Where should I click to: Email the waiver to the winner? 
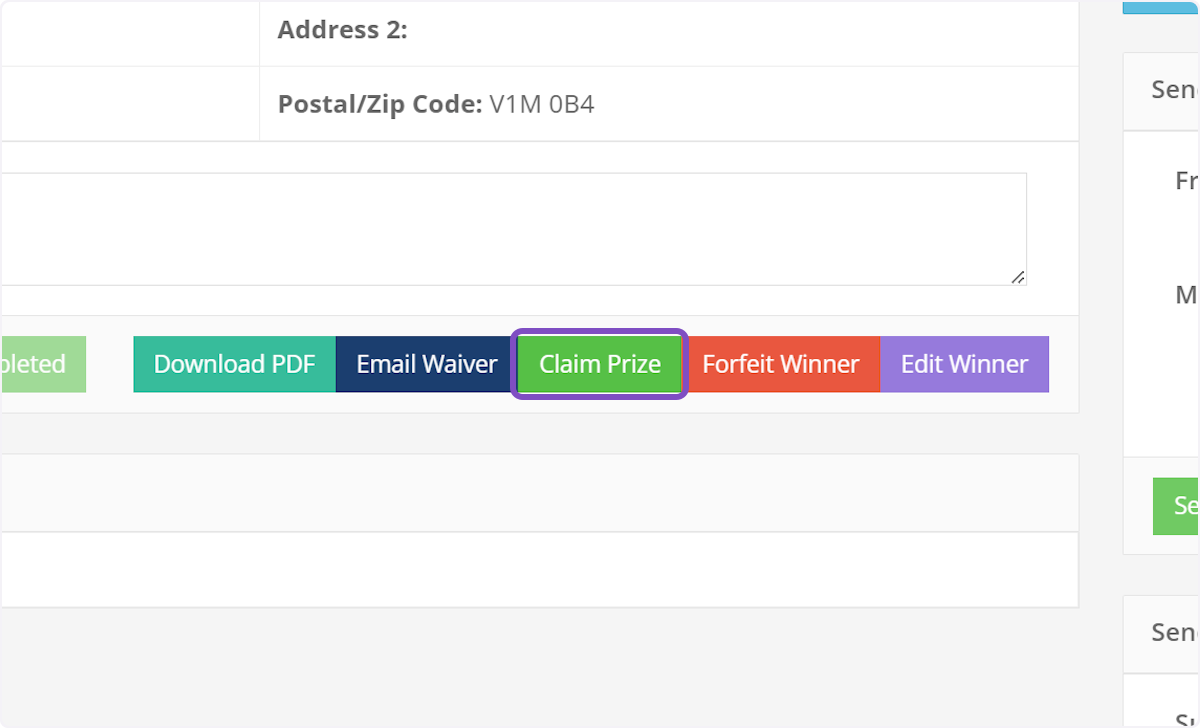424,364
